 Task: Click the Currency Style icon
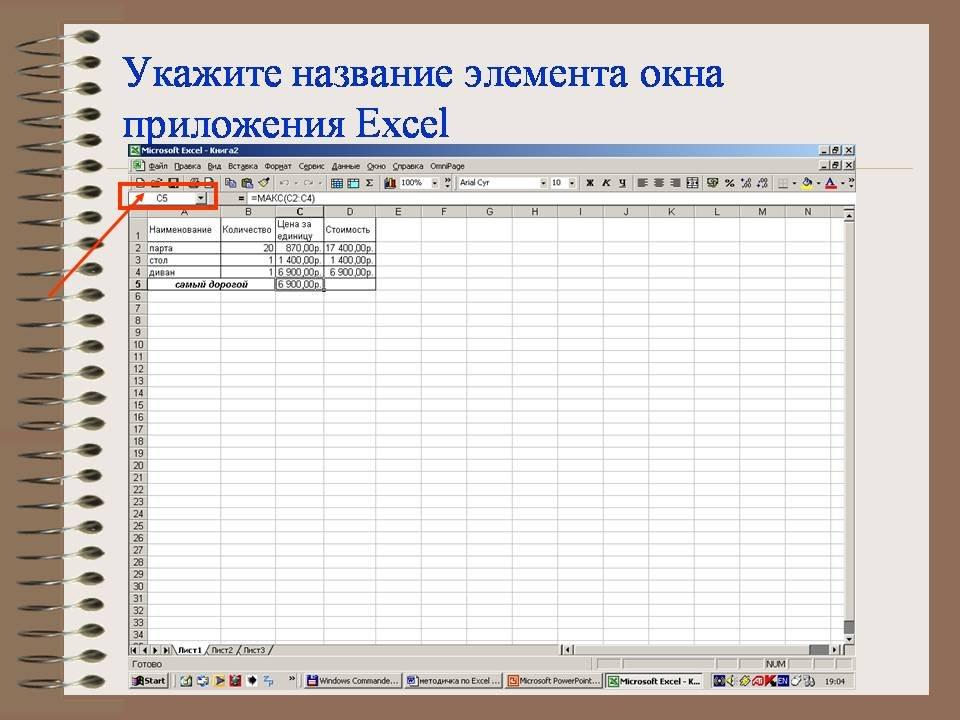712,183
